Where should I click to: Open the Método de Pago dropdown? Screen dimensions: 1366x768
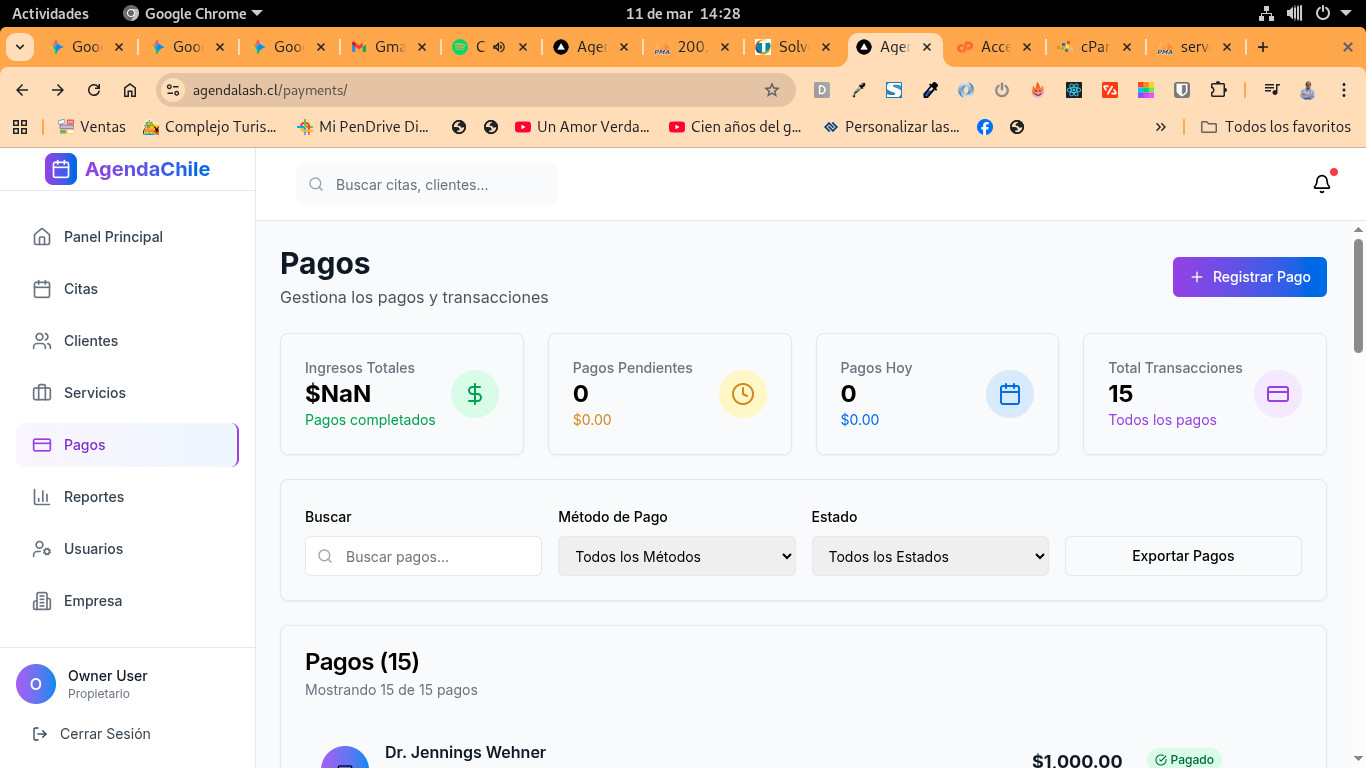[676, 556]
